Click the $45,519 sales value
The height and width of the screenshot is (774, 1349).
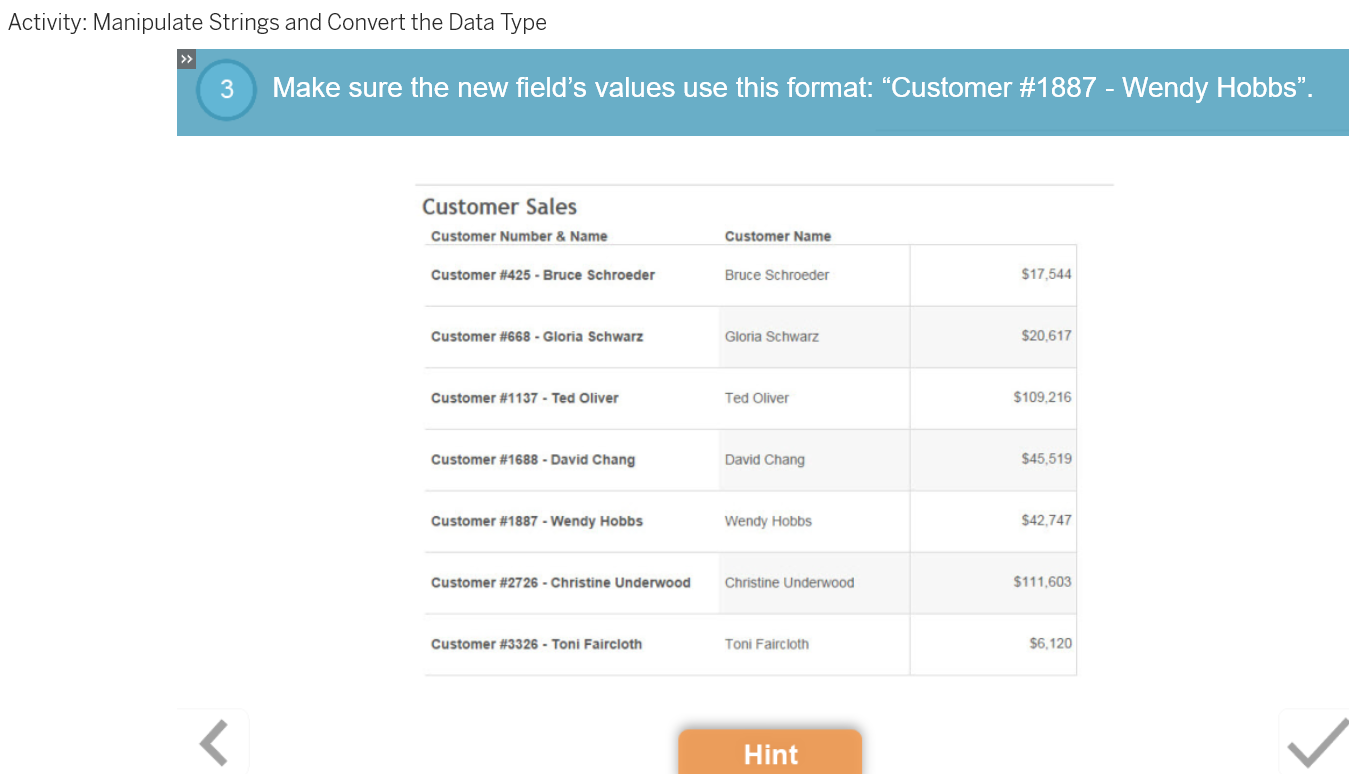pyautogui.click(x=1046, y=459)
